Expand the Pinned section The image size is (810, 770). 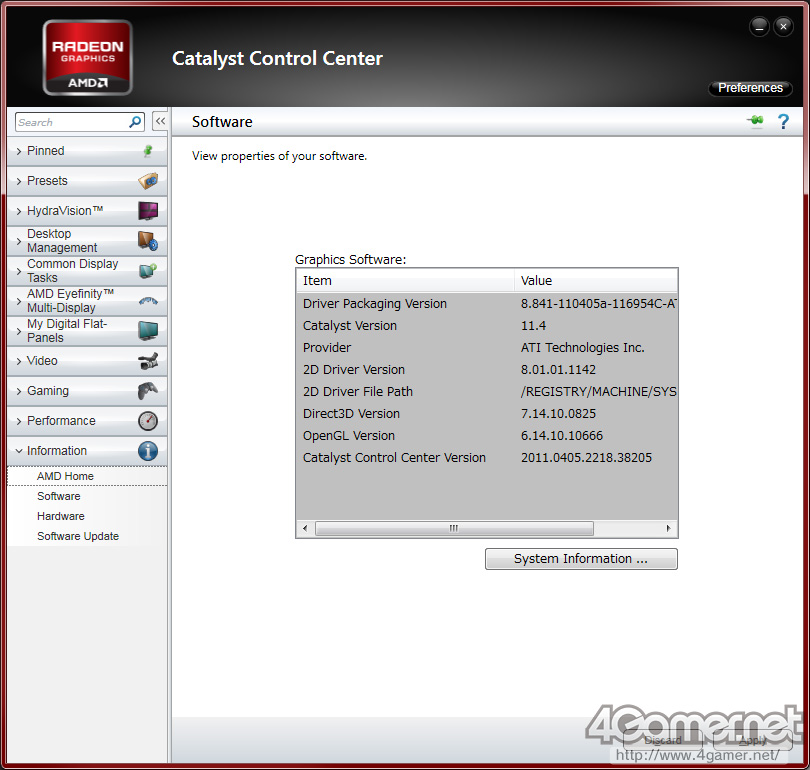pyautogui.click(x=87, y=151)
